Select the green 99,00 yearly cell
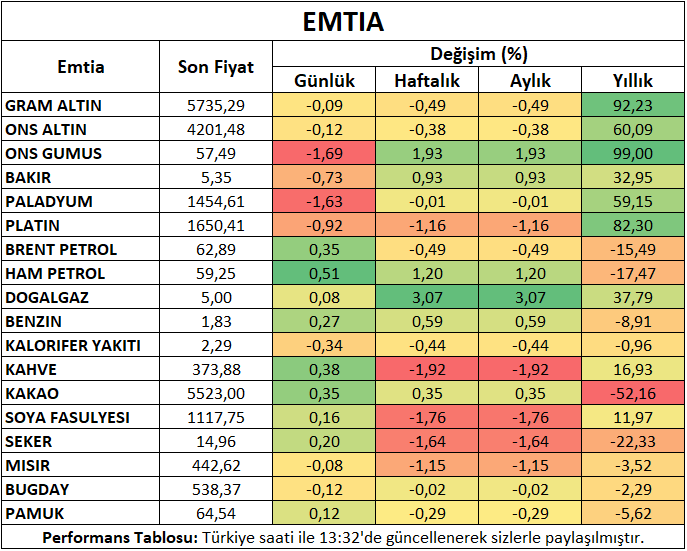The width and height of the screenshot is (687, 551). (633, 153)
